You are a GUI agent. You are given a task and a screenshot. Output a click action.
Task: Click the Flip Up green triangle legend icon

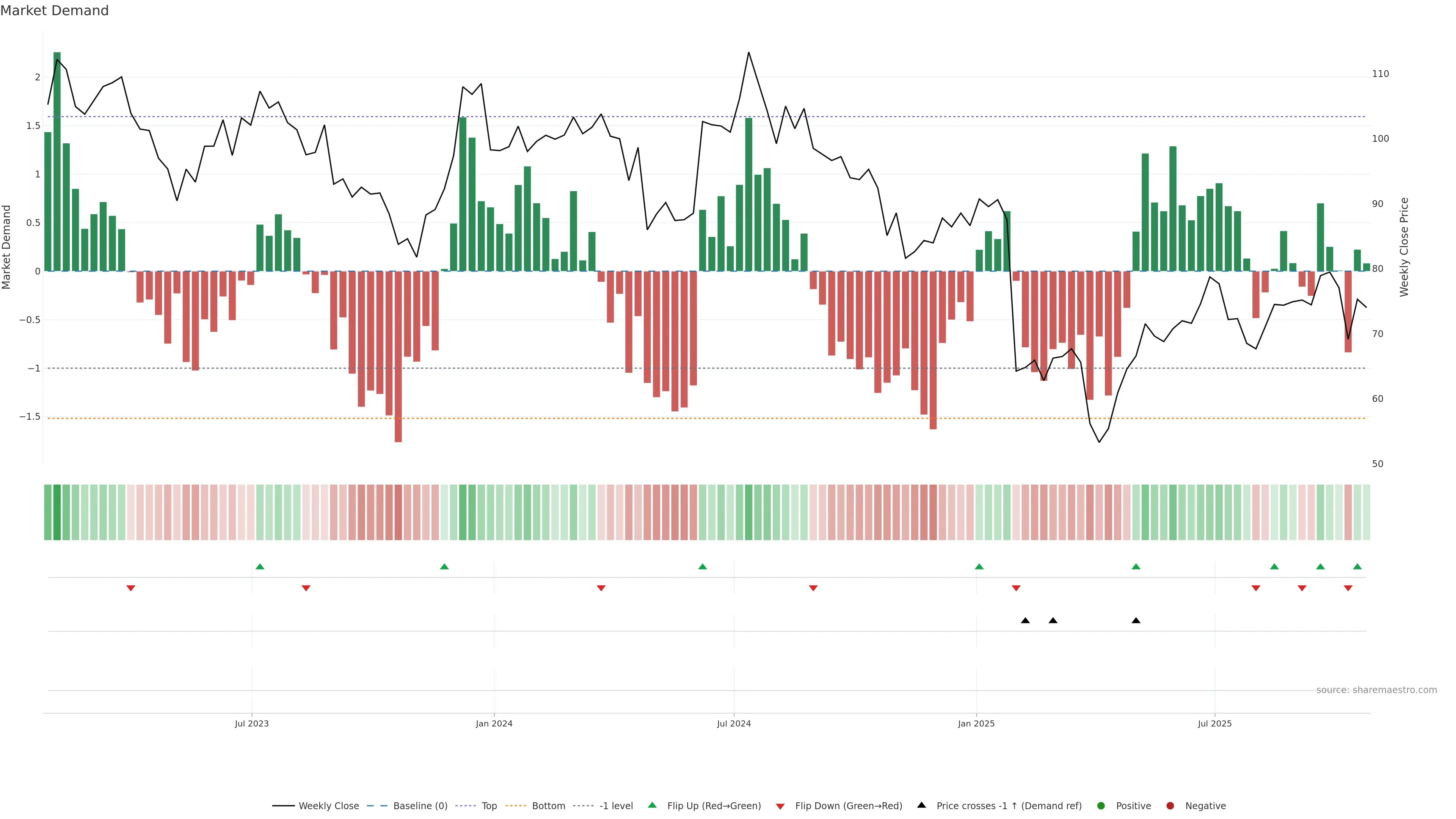(652, 805)
